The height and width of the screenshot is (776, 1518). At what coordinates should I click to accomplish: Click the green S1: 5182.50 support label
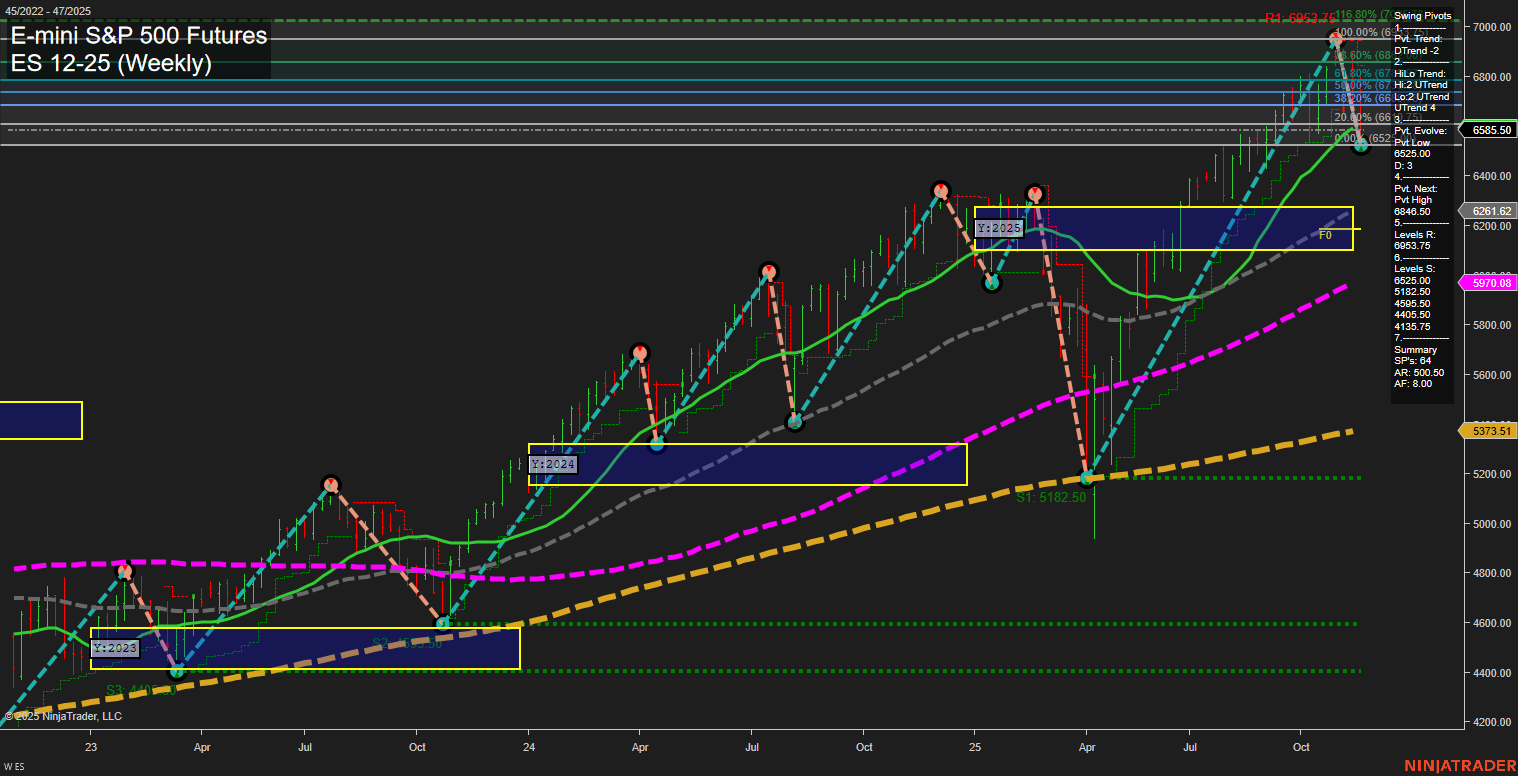click(1051, 497)
